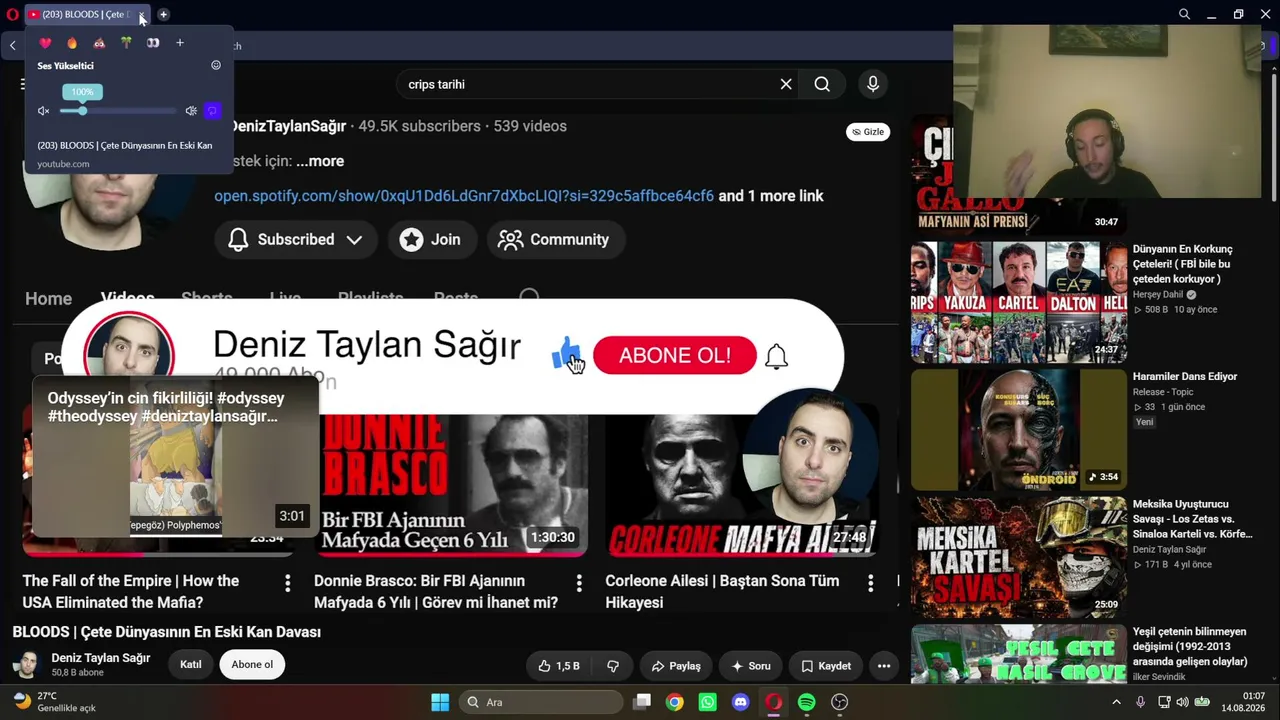The height and width of the screenshot is (720, 1280).
Task: Open the Windows Start menu
Action: (x=440, y=702)
